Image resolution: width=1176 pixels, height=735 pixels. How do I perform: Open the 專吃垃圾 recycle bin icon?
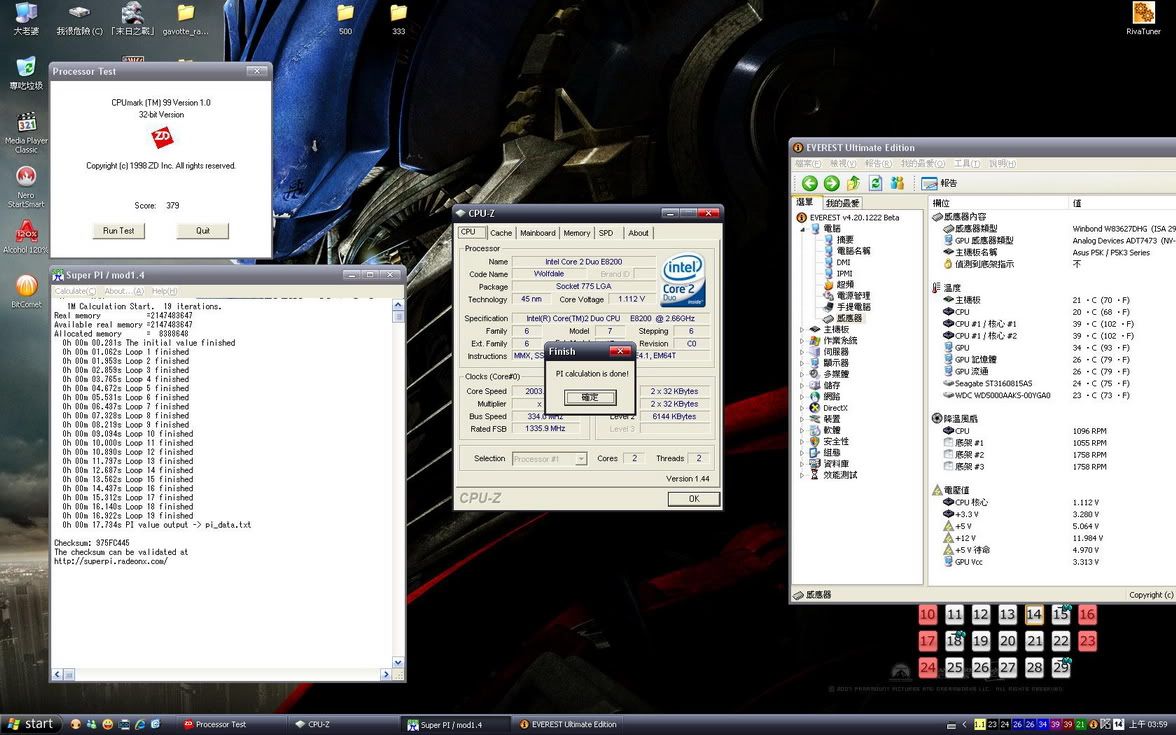pyautogui.click(x=26, y=73)
